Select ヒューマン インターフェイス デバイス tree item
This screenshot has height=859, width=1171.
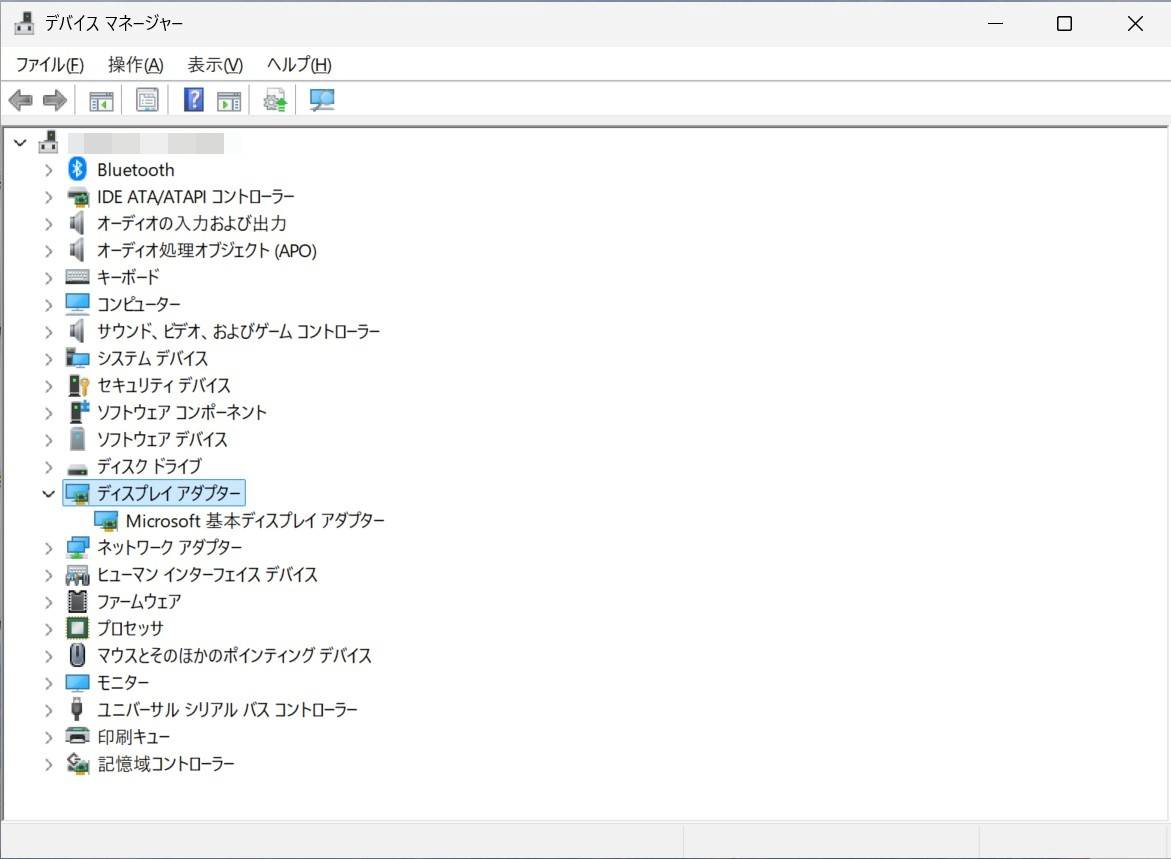tap(208, 574)
